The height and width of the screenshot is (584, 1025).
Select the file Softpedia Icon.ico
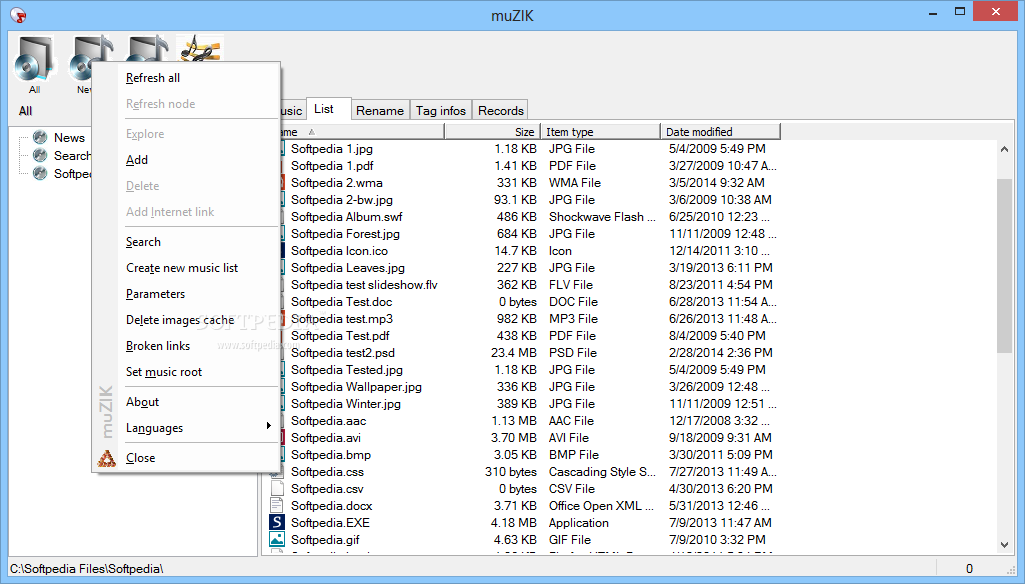[339, 250]
